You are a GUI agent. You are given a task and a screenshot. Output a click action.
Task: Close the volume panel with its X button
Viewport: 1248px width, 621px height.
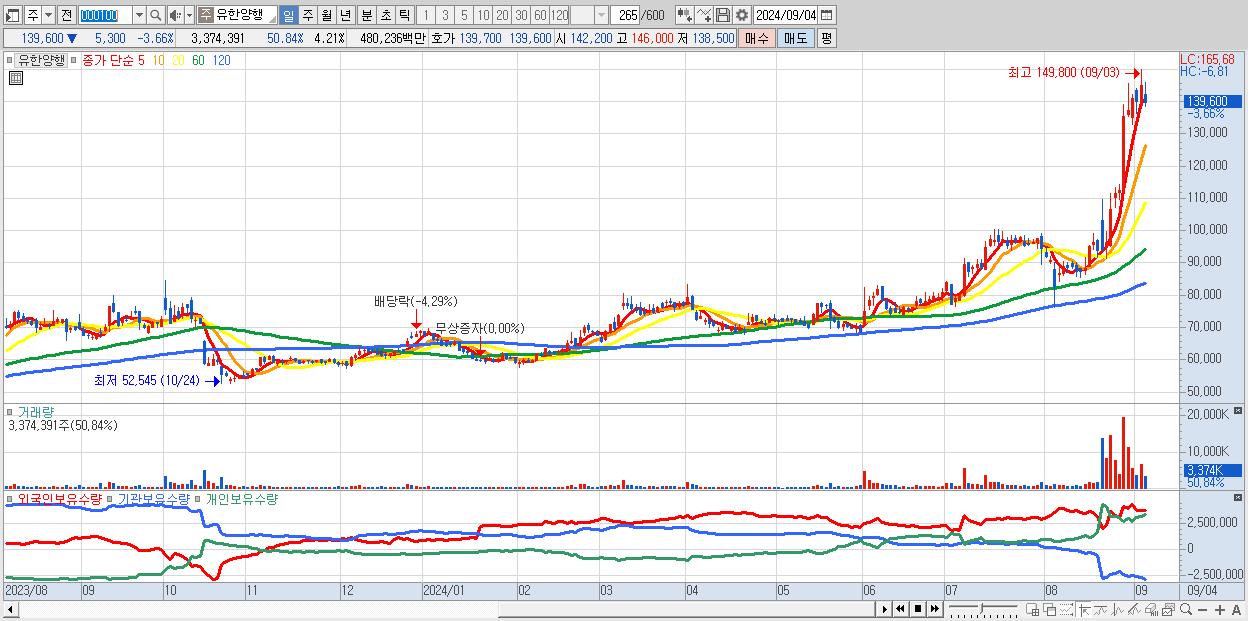tap(1239, 411)
